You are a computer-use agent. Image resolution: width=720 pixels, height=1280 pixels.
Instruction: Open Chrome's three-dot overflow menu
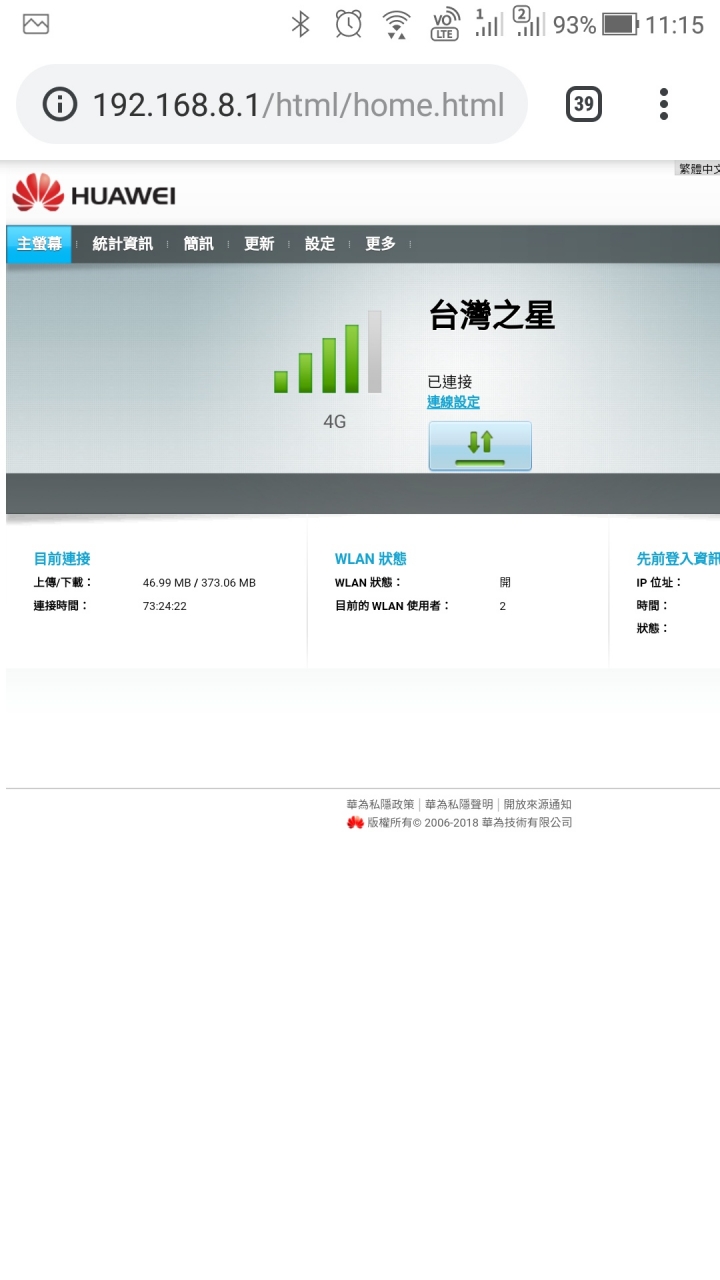[664, 104]
